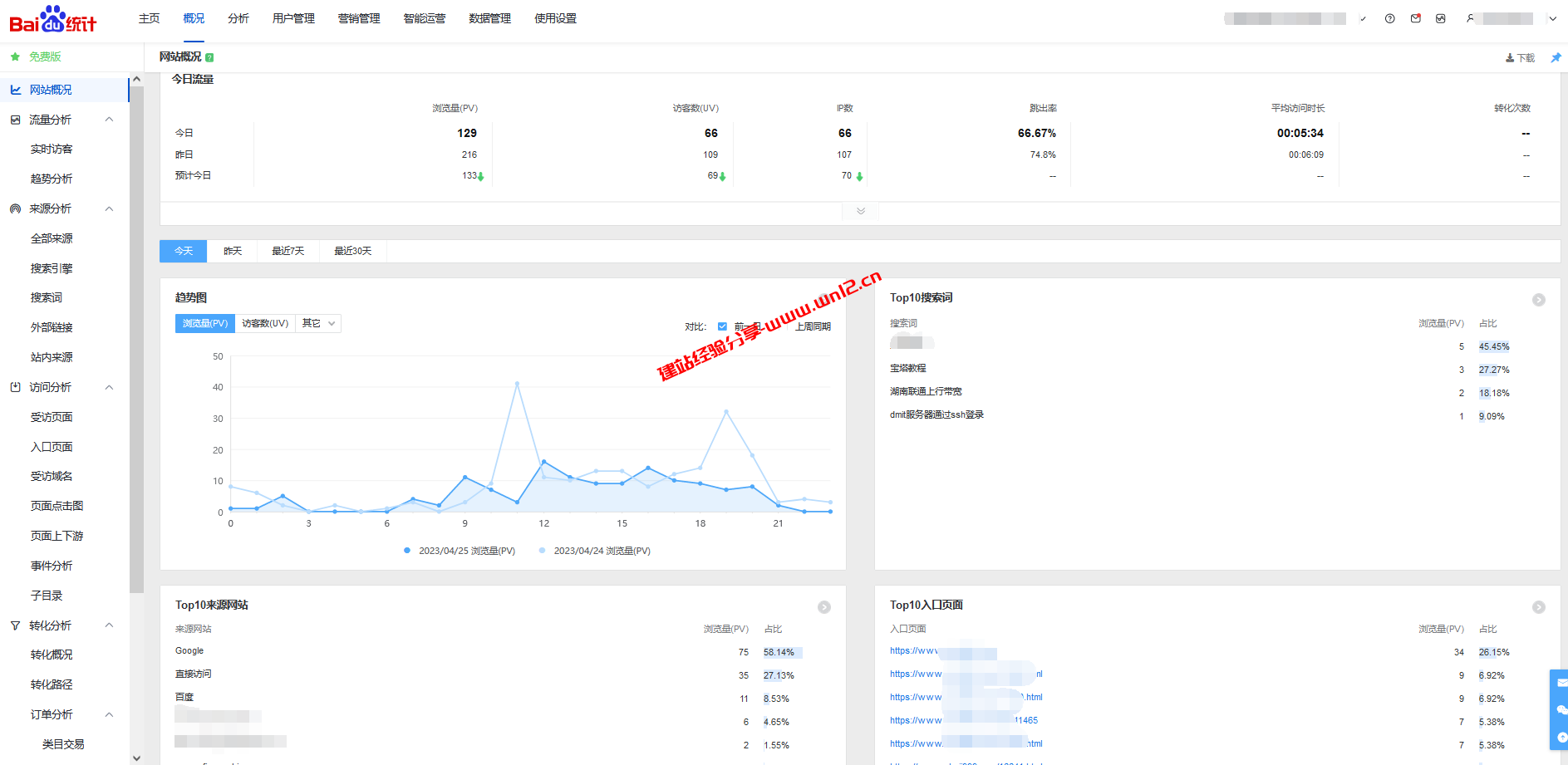Expand the today's traffic panel chevron

[860, 211]
